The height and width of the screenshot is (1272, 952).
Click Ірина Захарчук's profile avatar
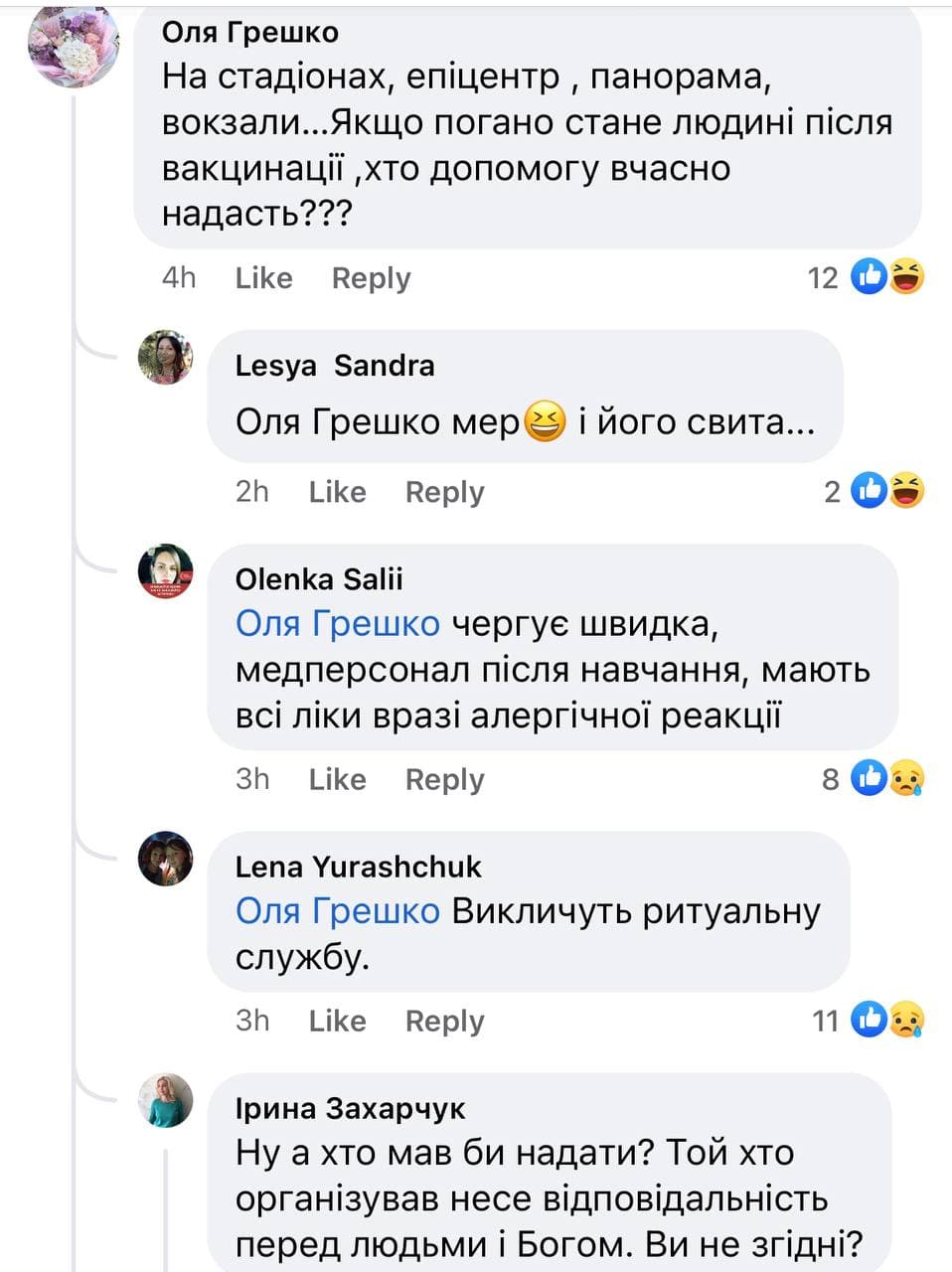165,1100
